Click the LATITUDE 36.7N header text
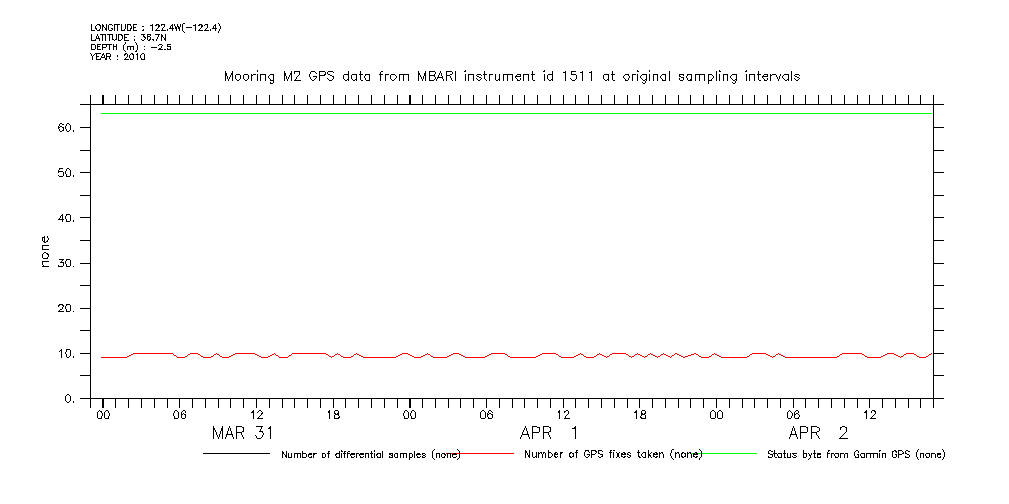Screen dimensions: 1009x504 click(x=126, y=38)
